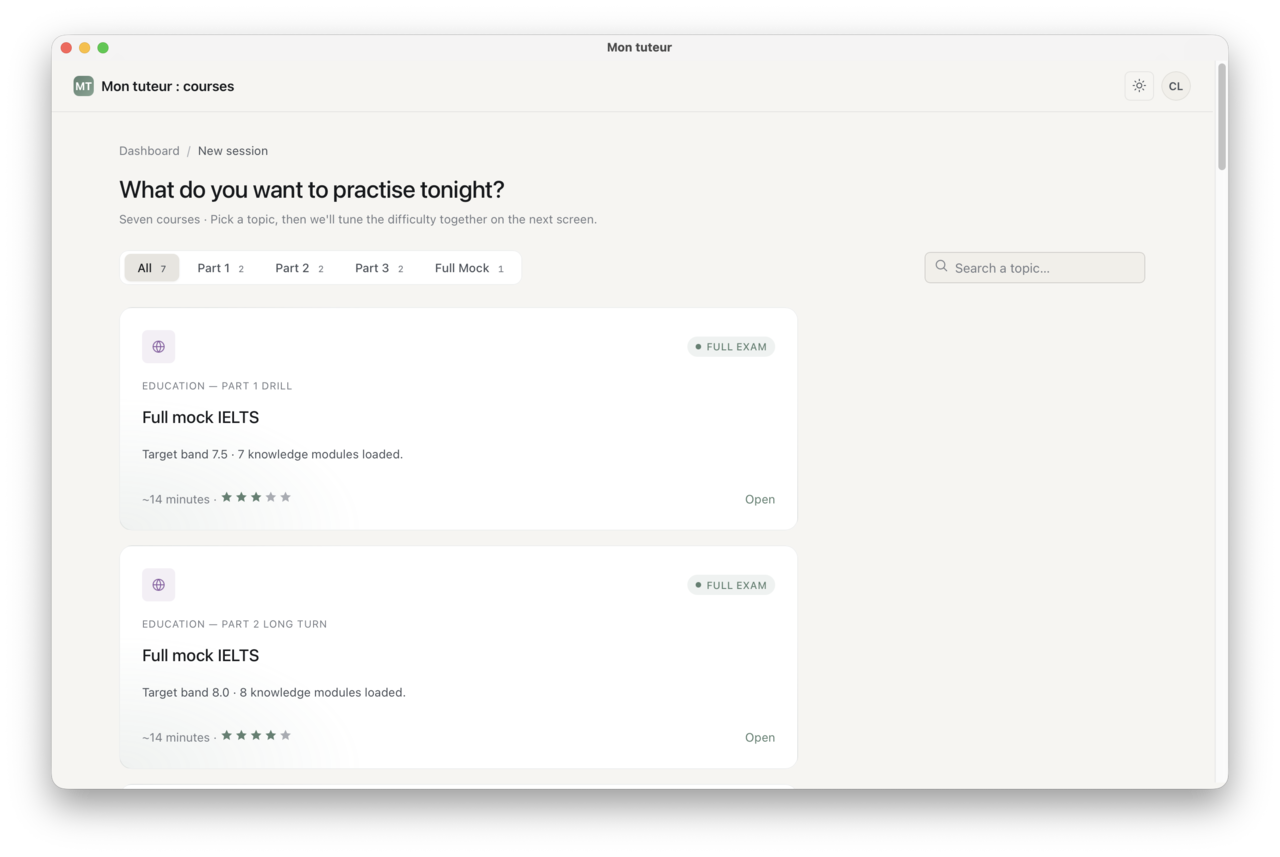Click the globe icon on second course card
The width and height of the screenshot is (1280, 857).
(158, 585)
